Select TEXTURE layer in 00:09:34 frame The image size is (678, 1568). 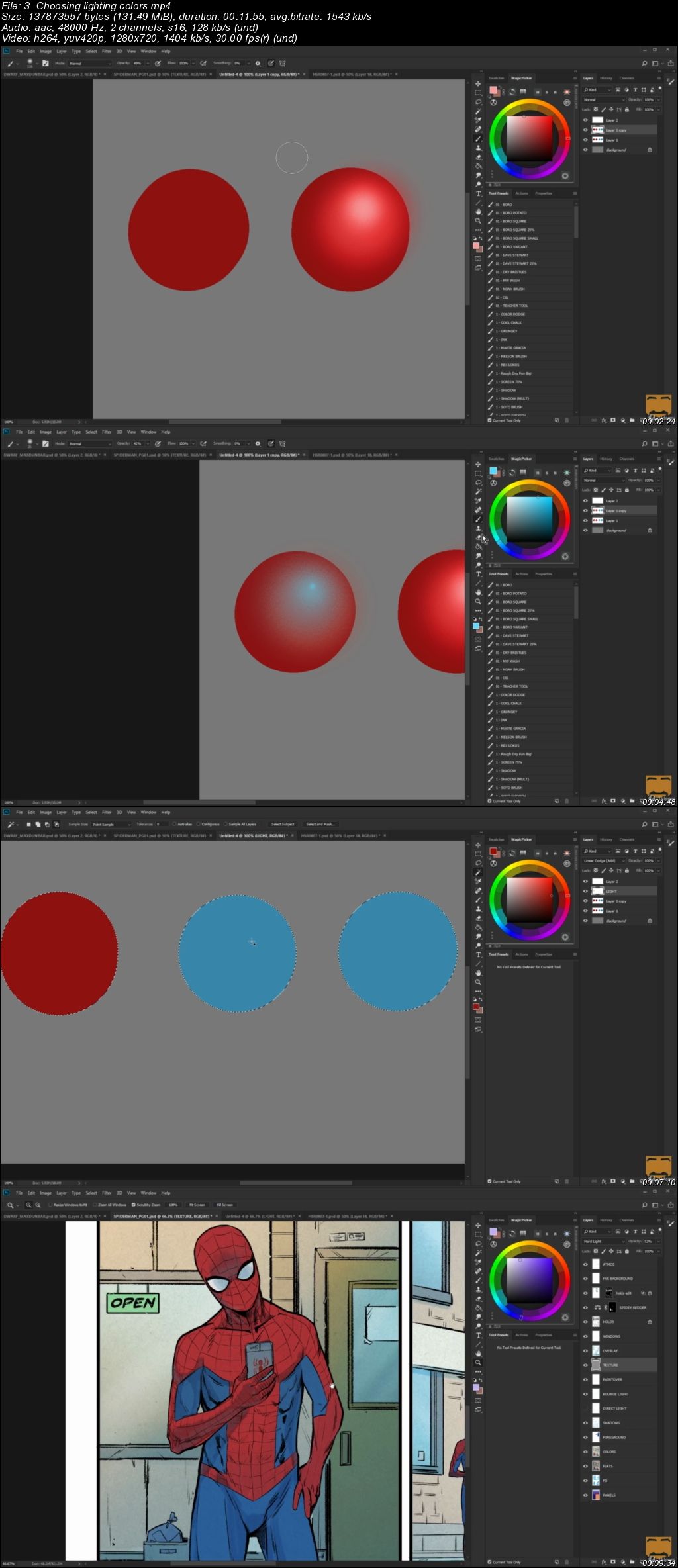[x=620, y=1365]
